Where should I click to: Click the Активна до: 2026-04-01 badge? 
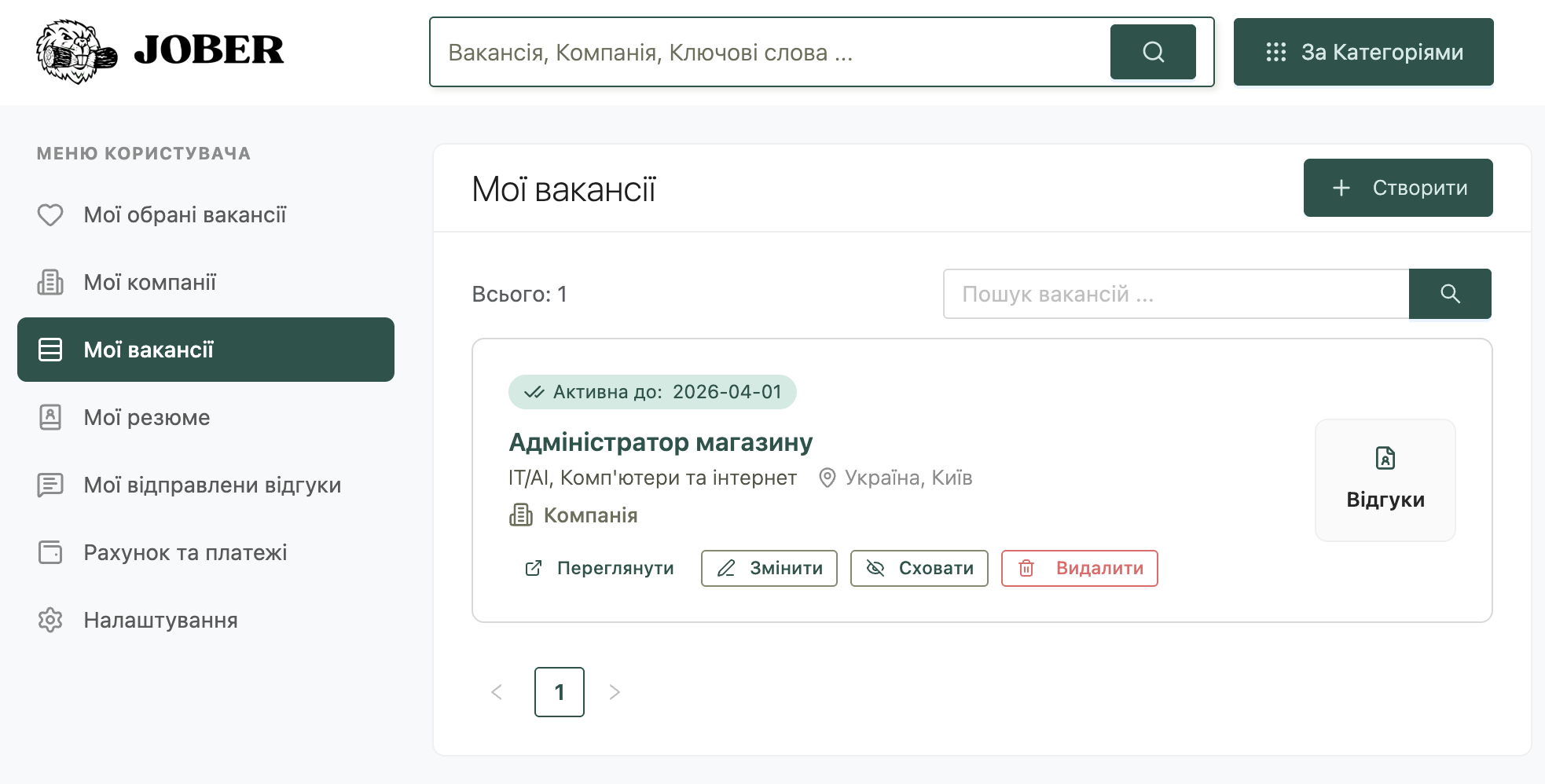pos(652,392)
